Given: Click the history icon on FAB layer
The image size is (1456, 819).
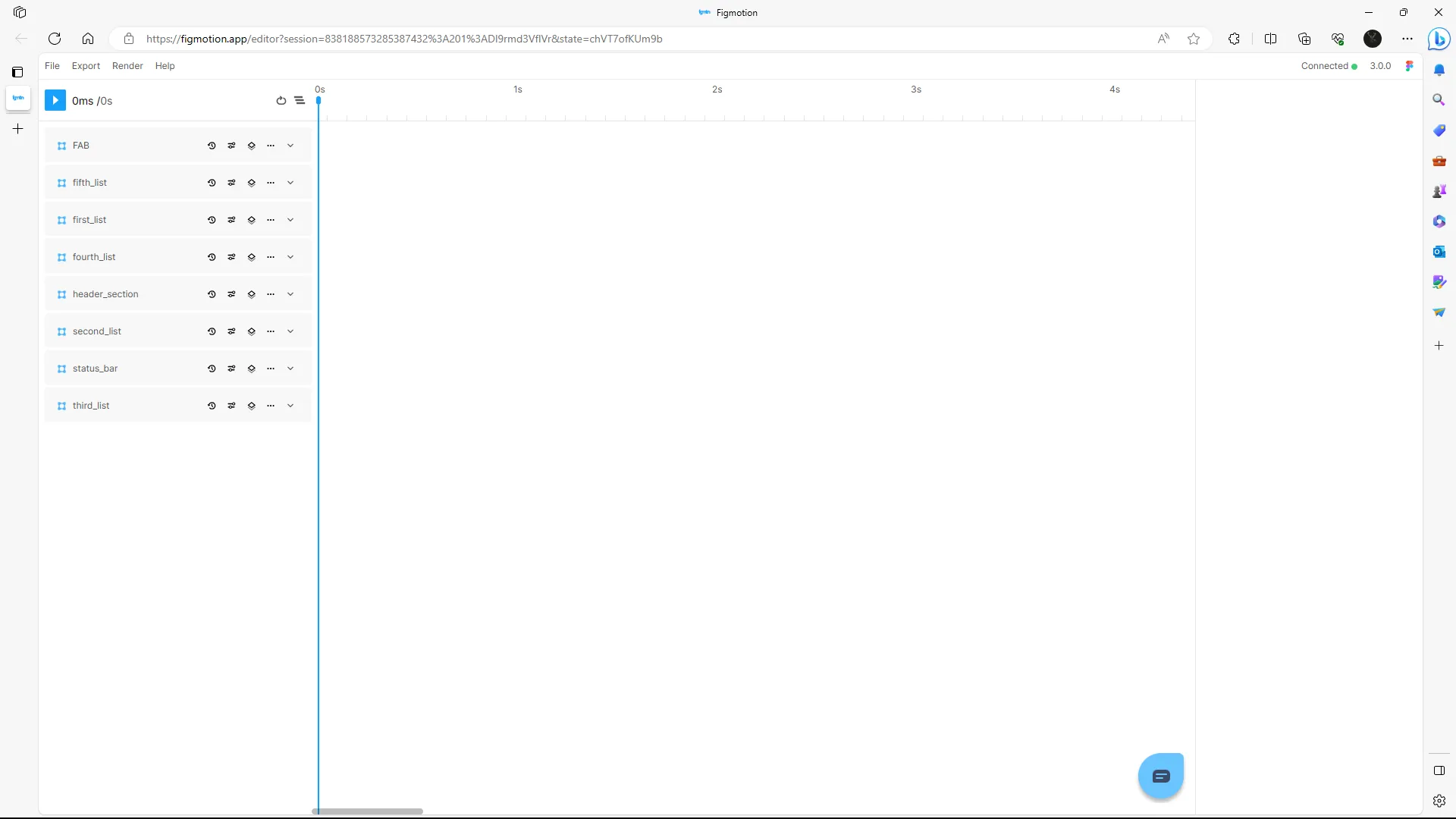Looking at the screenshot, I should click(212, 146).
